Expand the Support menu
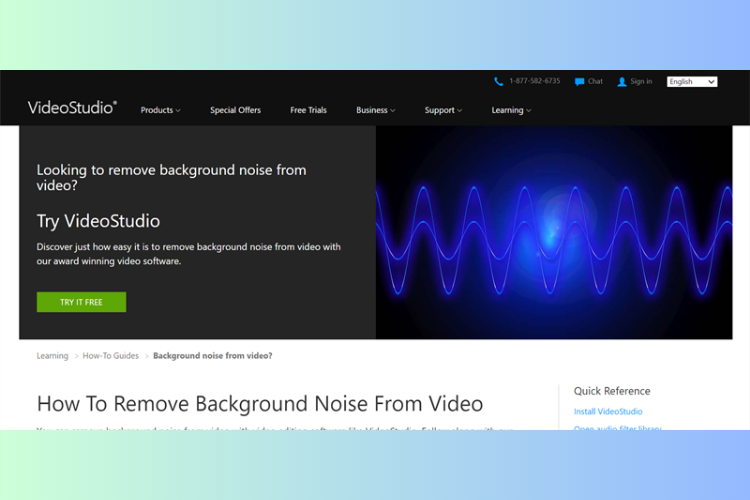Image resolution: width=750 pixels, height=500 pixels. pos(443,110)
